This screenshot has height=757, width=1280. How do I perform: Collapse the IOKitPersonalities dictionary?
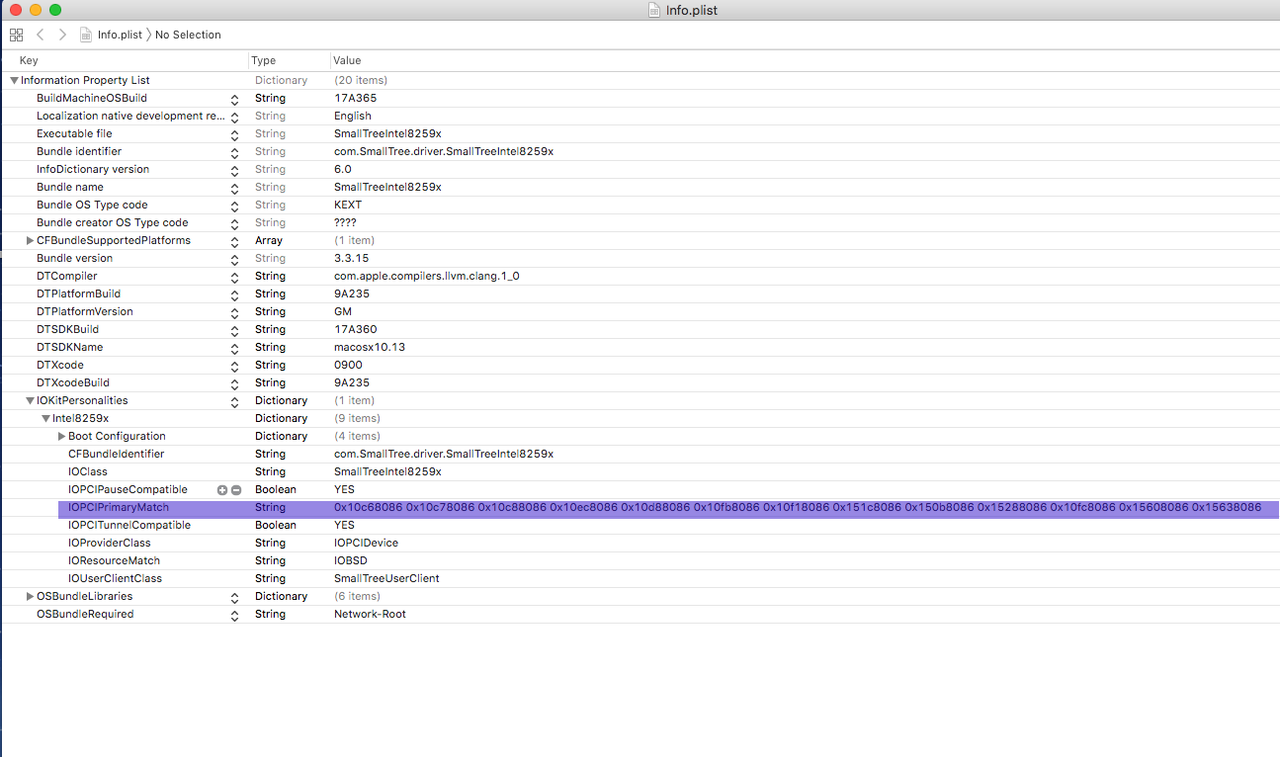30,401
